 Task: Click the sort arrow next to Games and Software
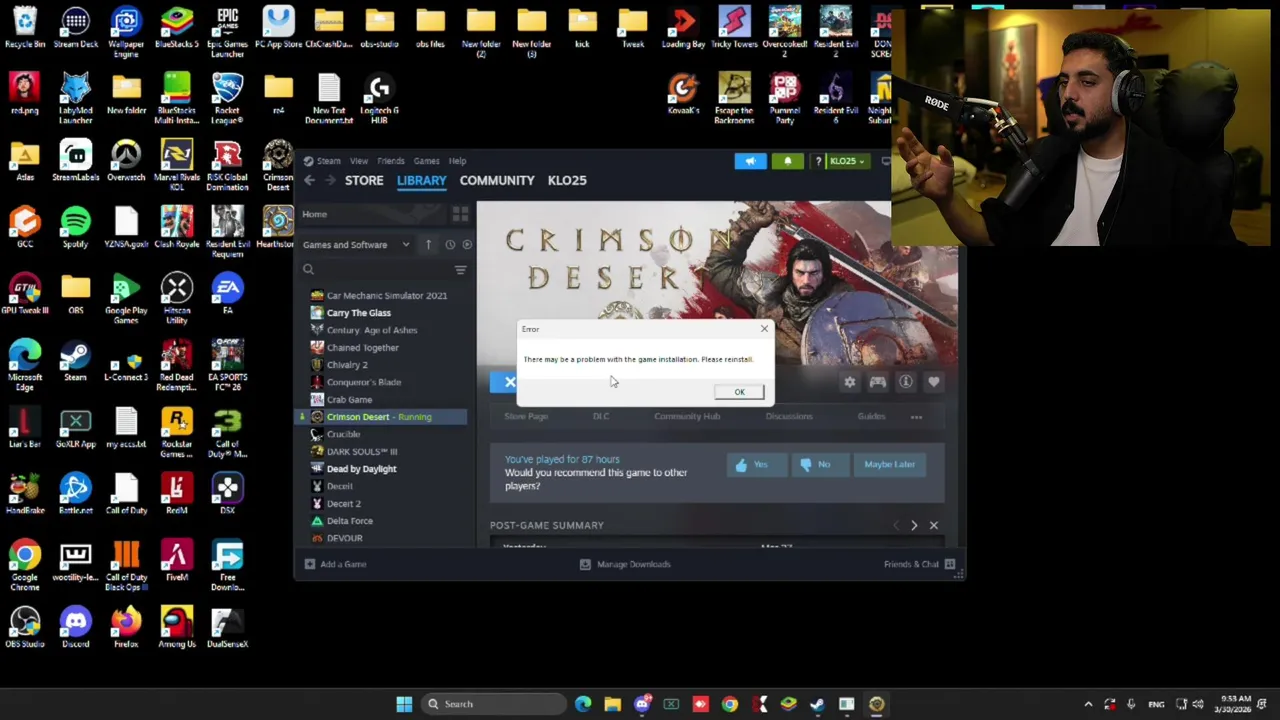tap(428, 245)
